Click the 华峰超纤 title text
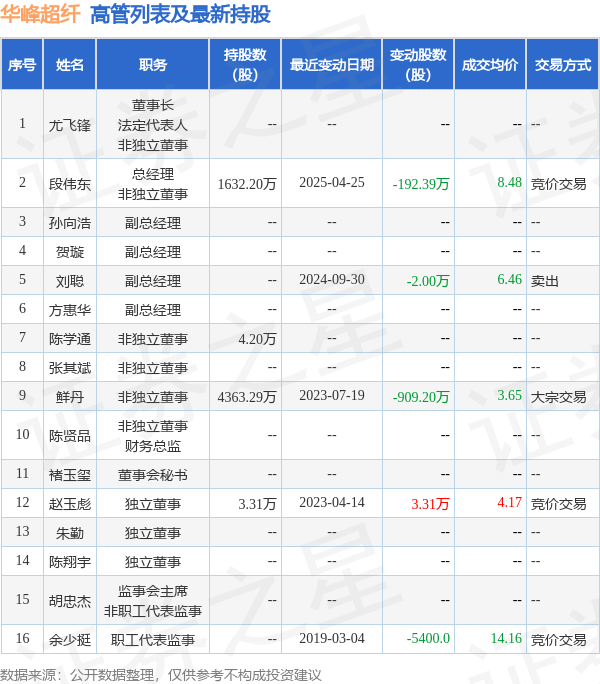Image resolution: width=600 pixels, height=684 pixels. coord(40,14)
